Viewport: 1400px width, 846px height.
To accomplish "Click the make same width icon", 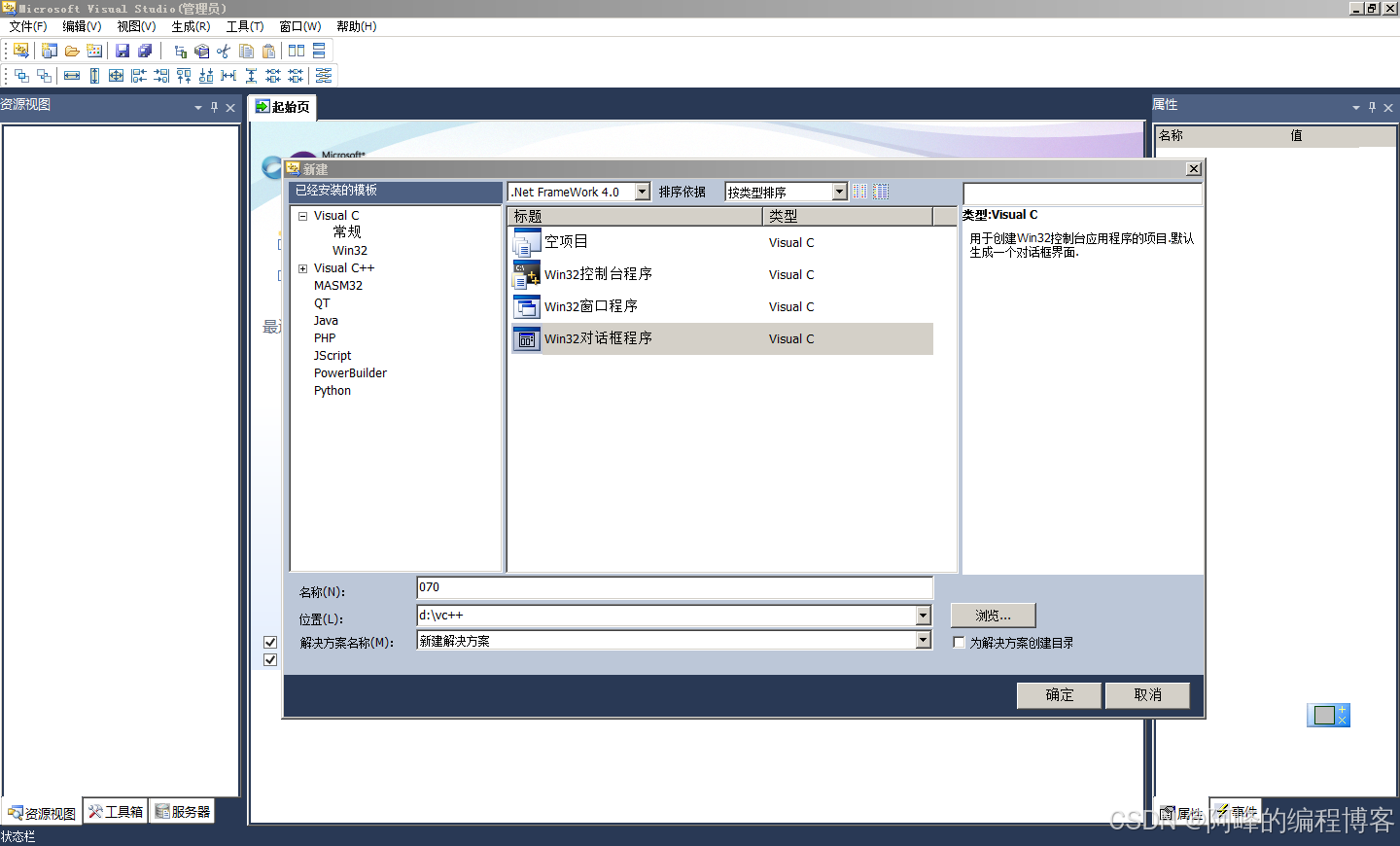I will (72, 75).
